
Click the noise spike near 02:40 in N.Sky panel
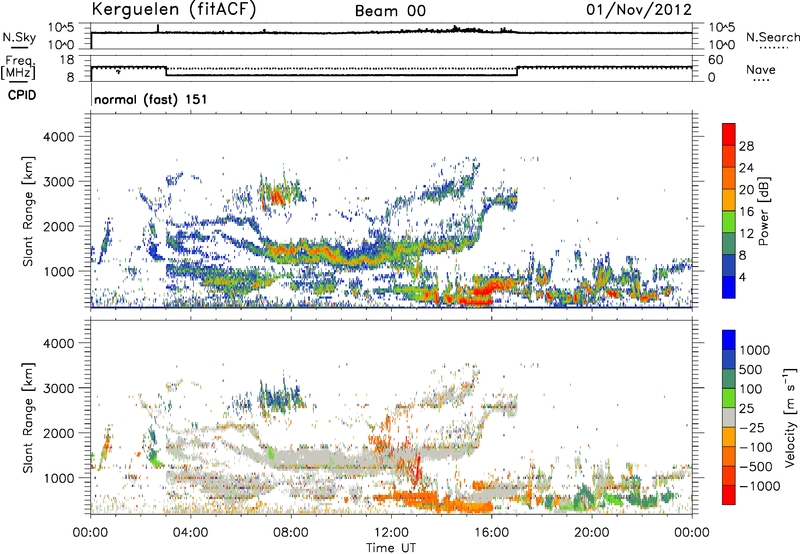(158, 28)
